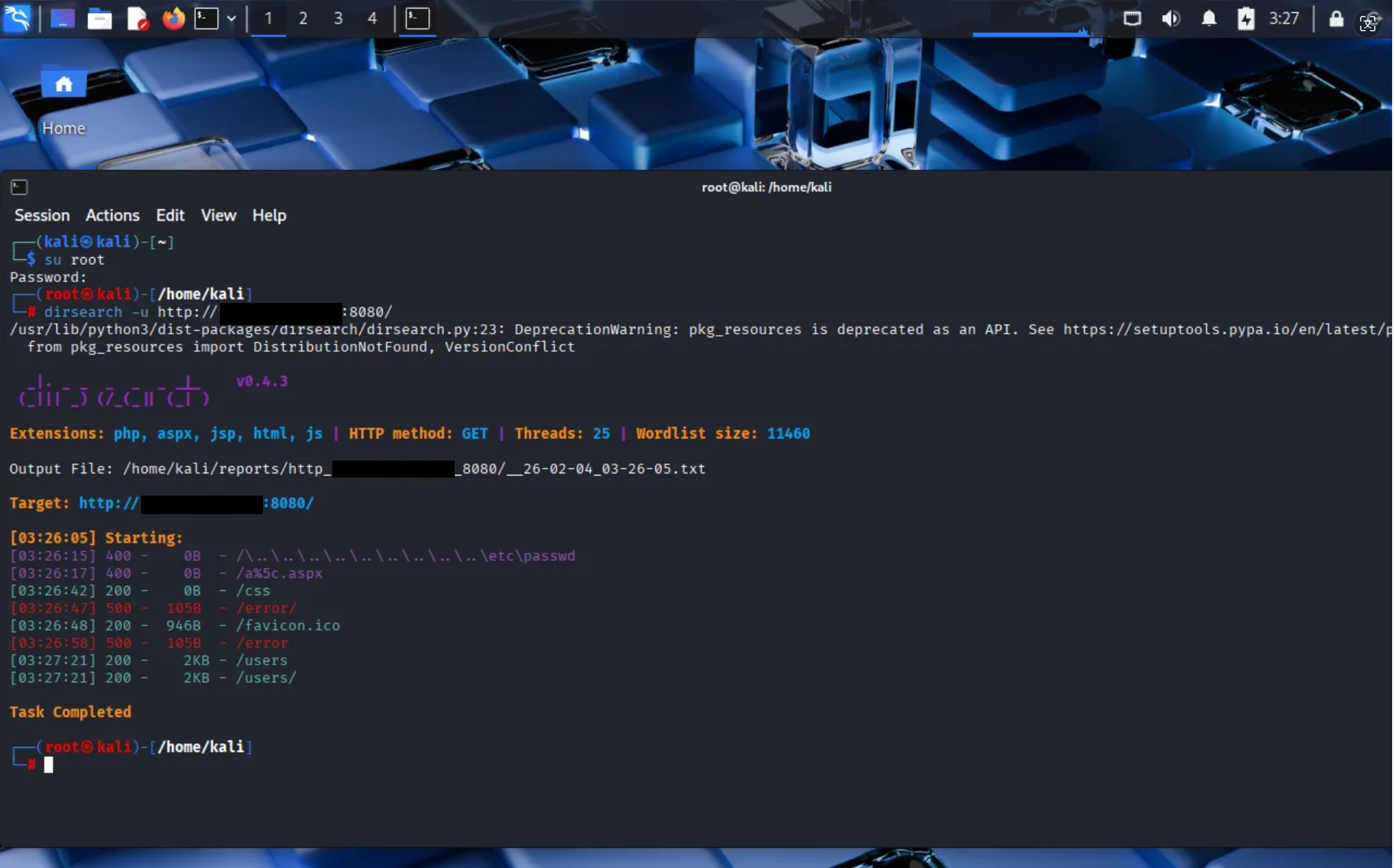Viewport: 1395px width, 868px height.
Task: Click the /css result path
Action: point(253,592)
